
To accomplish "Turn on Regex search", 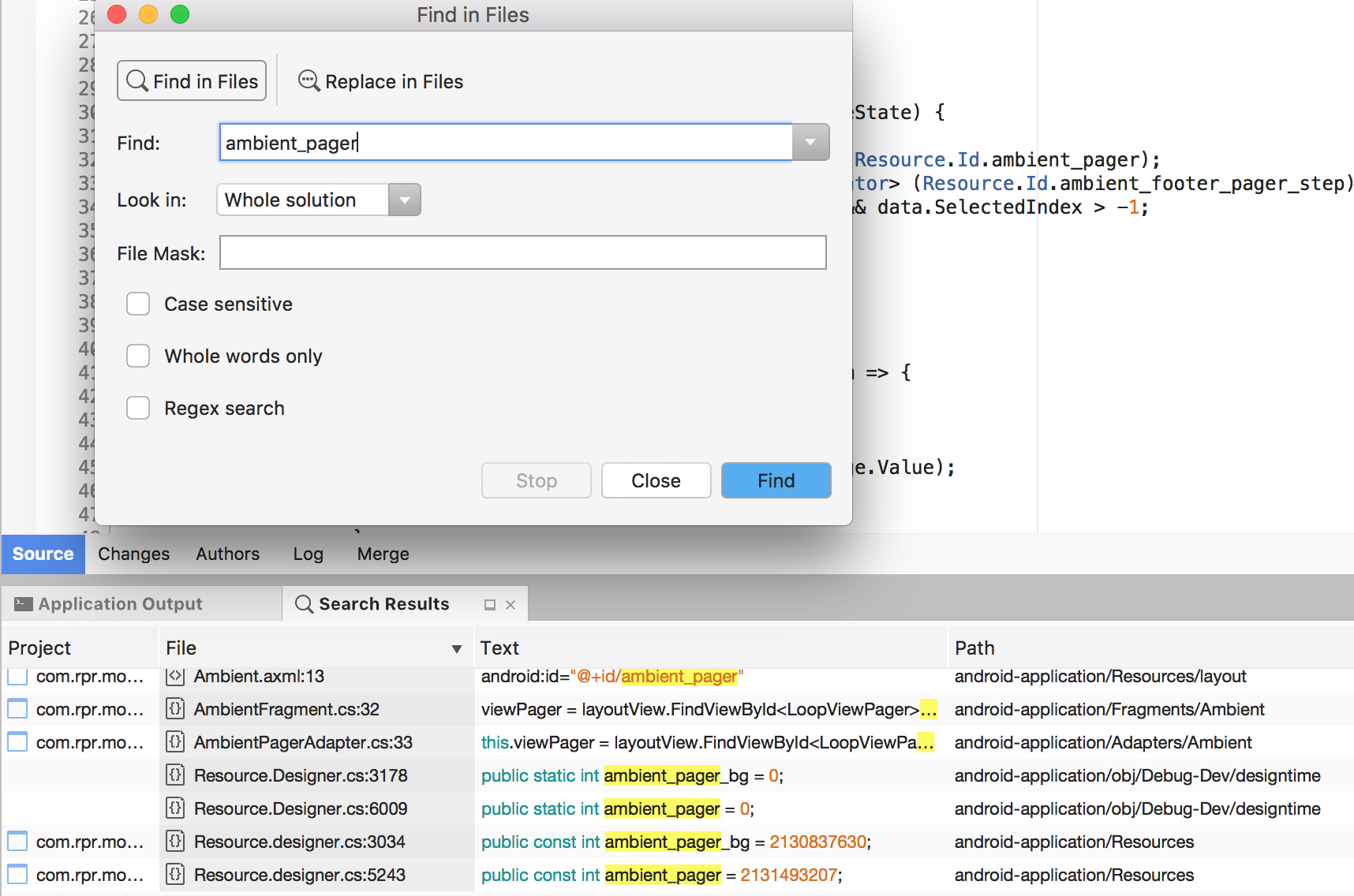I will (138, 408).
